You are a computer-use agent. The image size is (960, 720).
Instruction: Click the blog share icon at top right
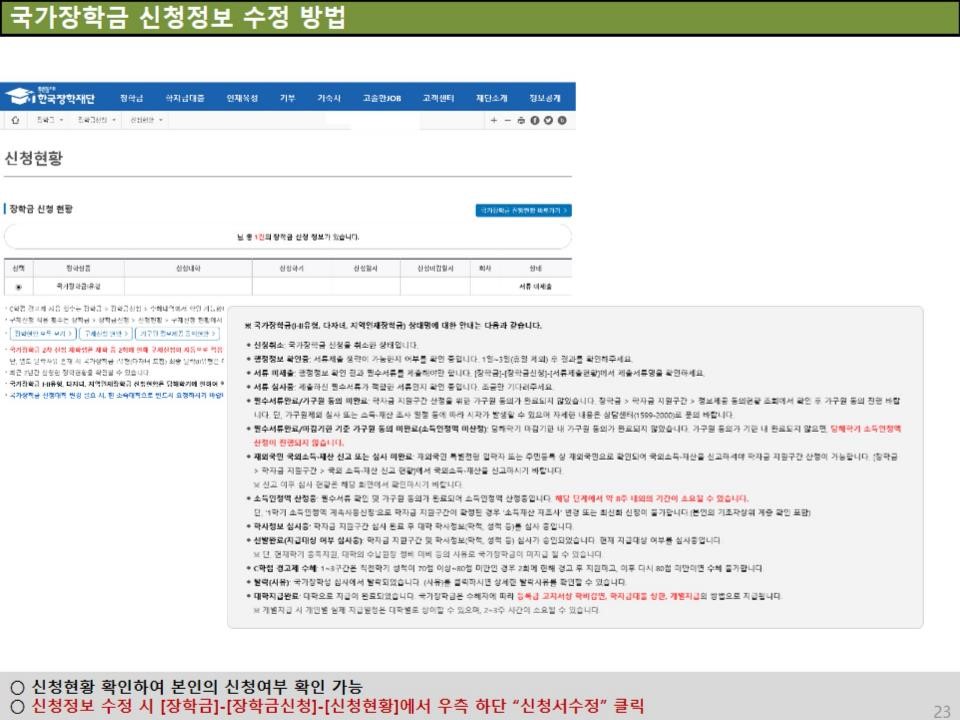pos(562,120)
